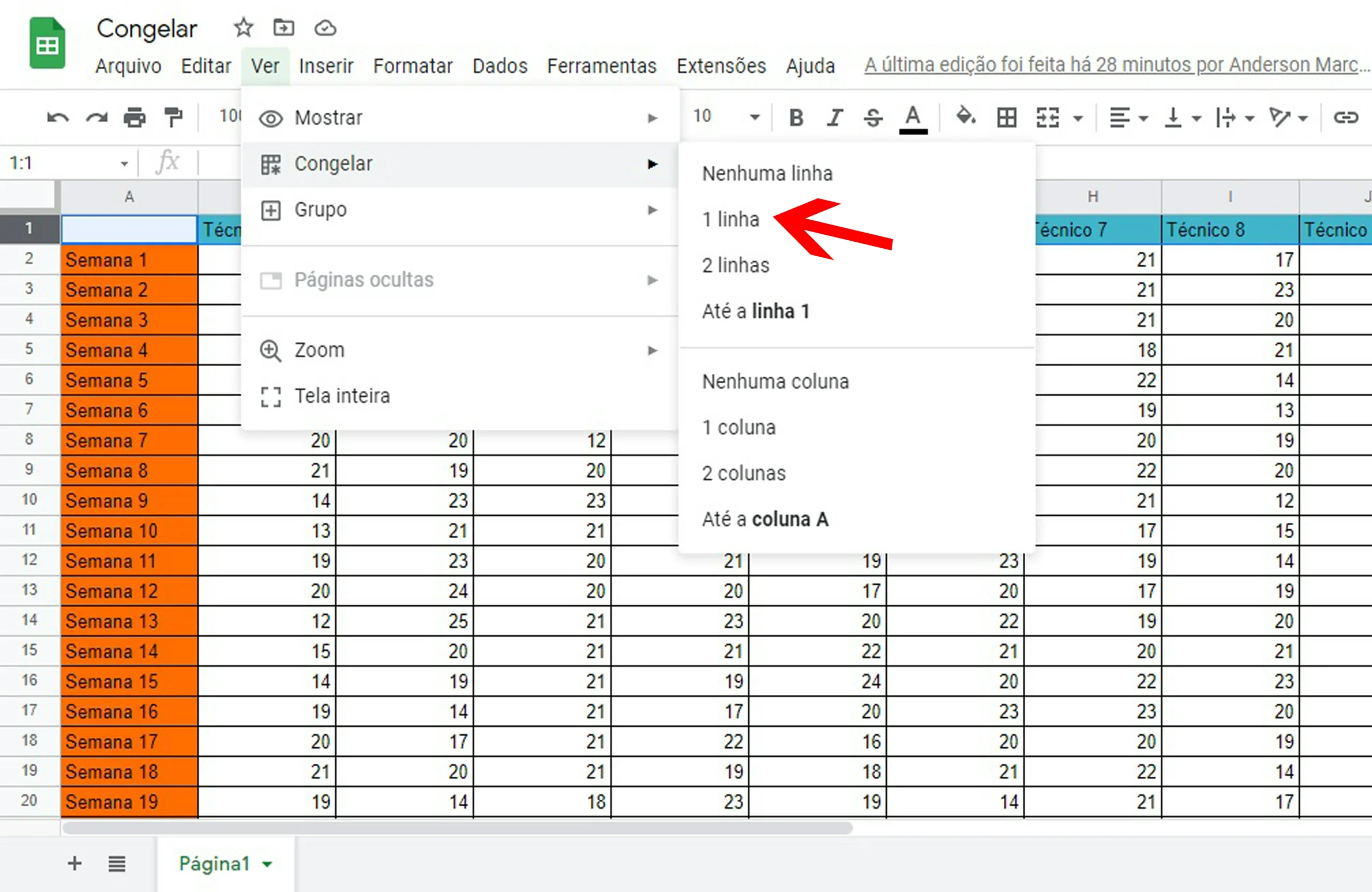Check the cloud save status icon

[325, 28]
